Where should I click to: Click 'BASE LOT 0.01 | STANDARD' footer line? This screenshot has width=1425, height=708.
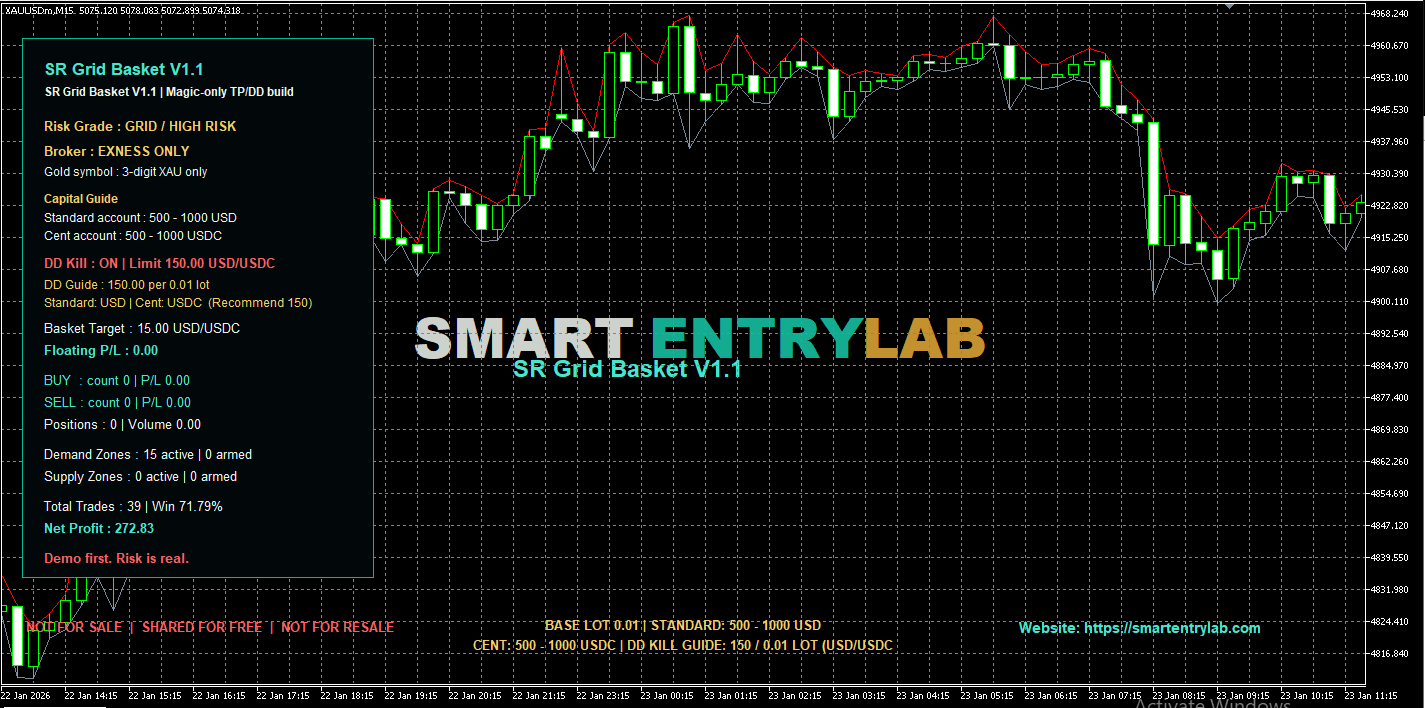click(x=683, y=626)
